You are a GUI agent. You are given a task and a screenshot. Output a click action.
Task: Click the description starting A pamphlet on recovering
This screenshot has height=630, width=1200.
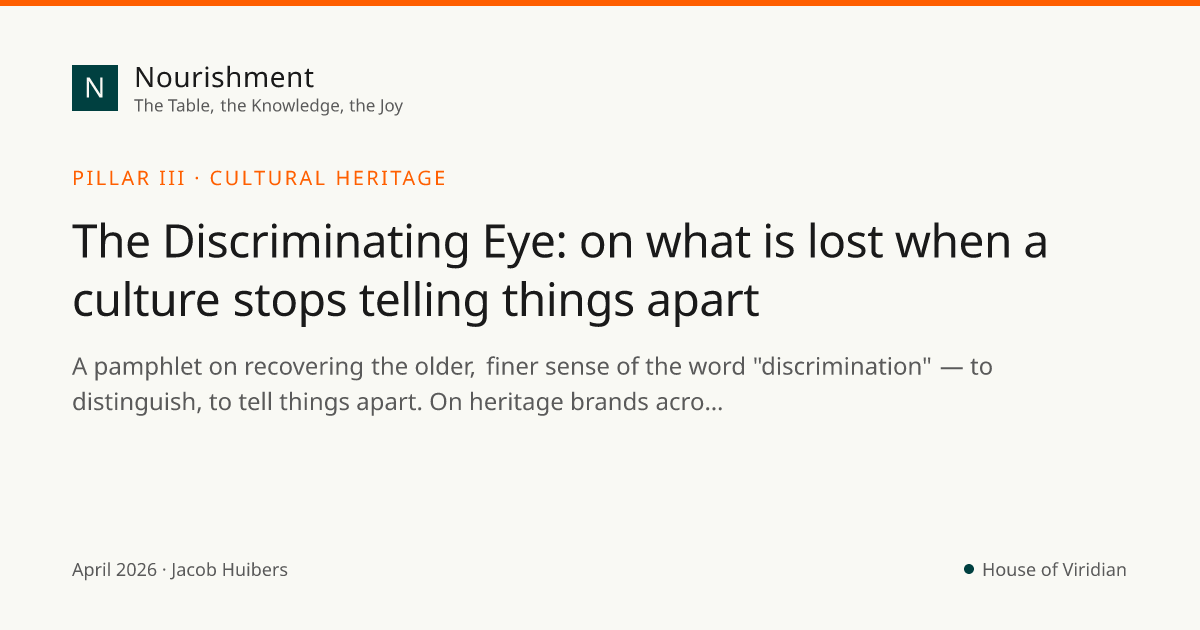coord(532,384)
